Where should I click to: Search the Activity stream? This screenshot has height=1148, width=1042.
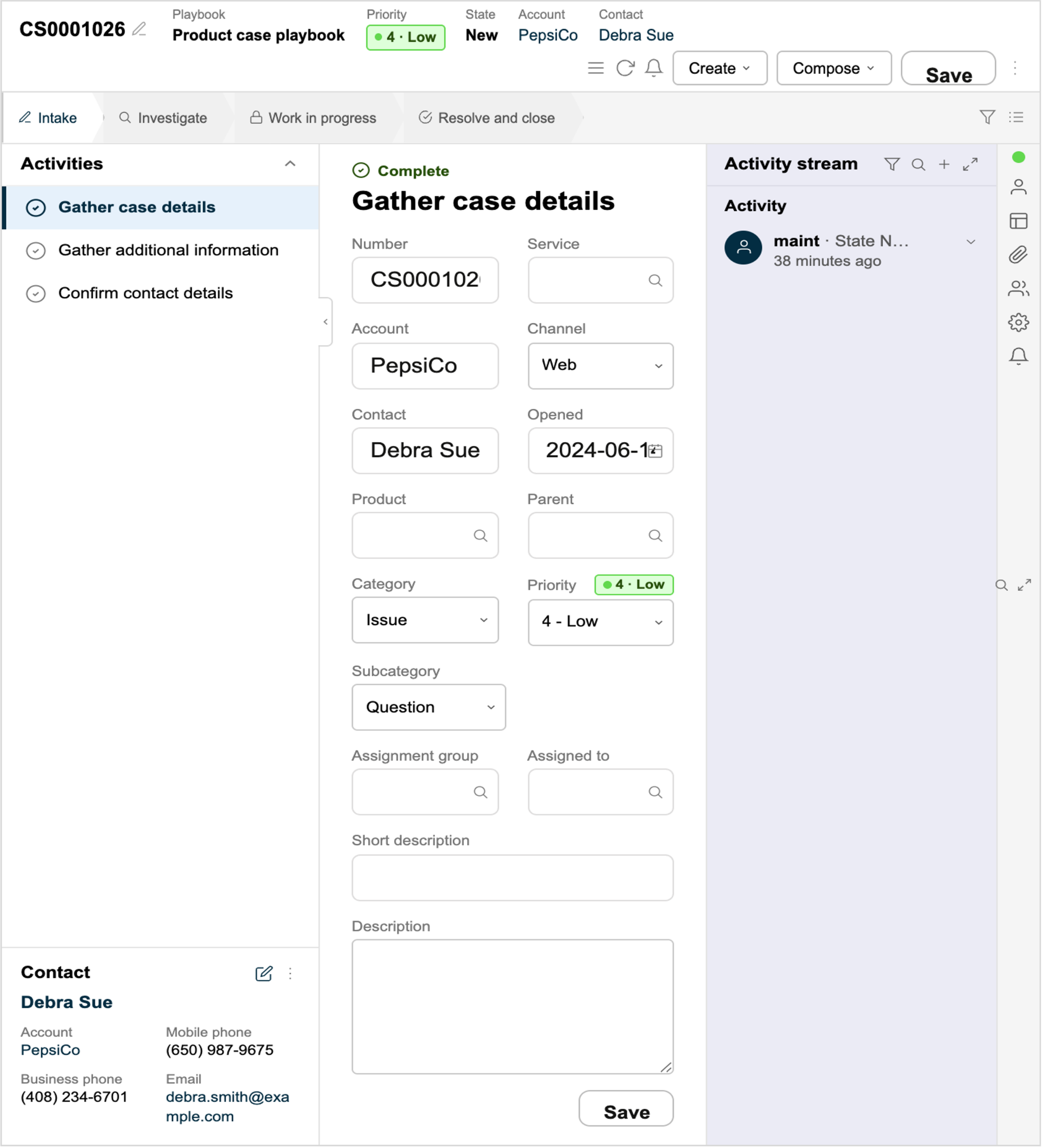click(x=918, y=164)
